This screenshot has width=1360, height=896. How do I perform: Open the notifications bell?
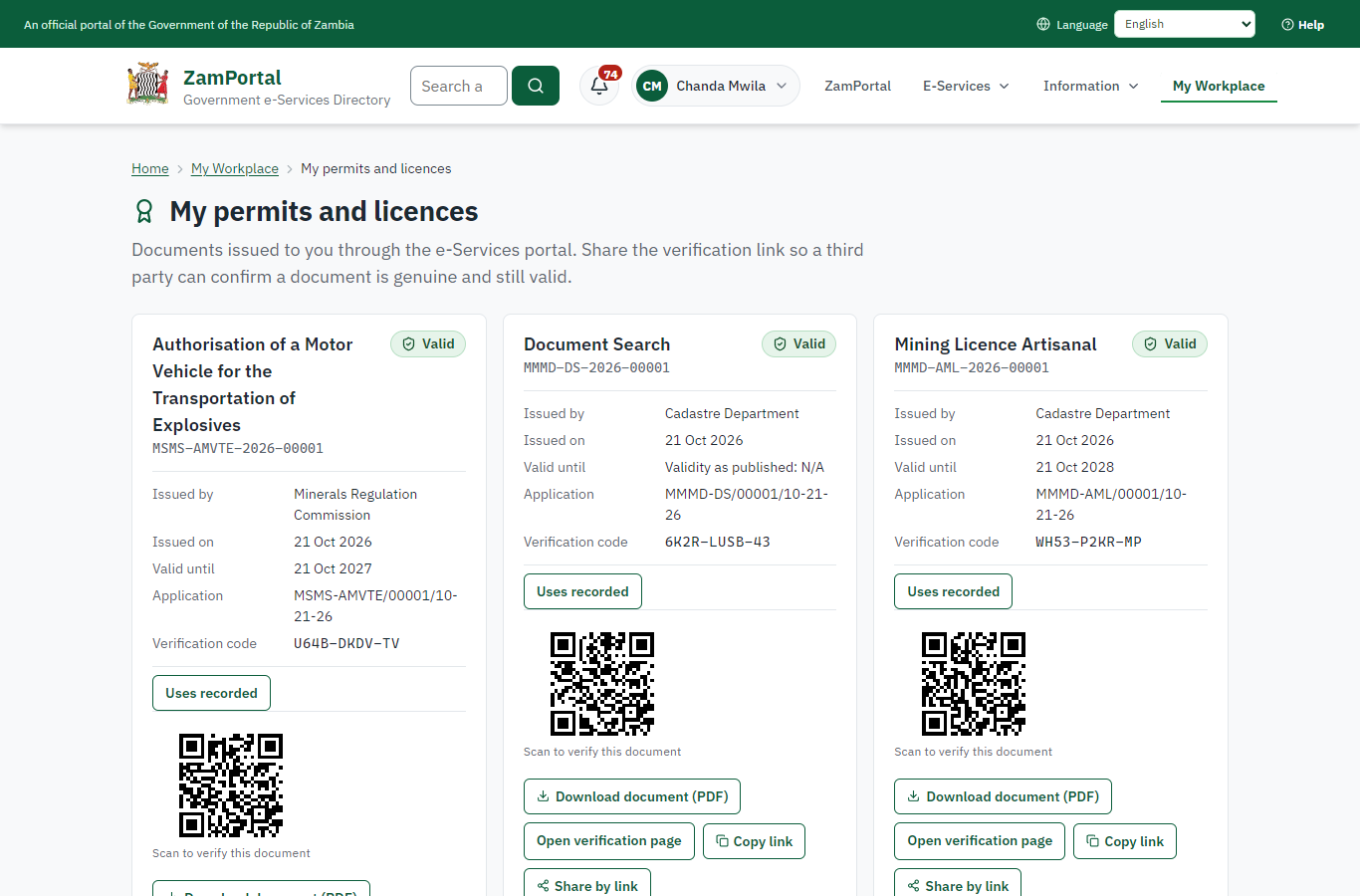[x=599, y=86]
